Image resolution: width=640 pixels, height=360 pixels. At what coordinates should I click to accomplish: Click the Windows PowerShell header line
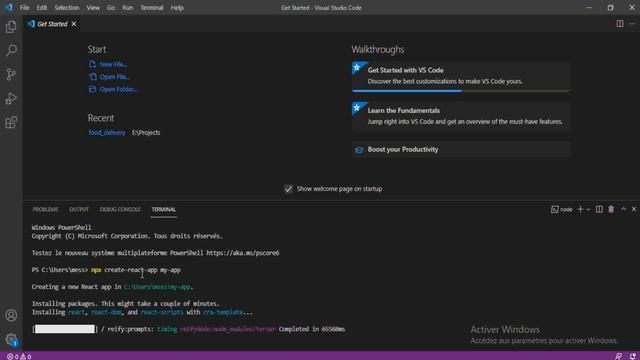[x=62, y=227]
